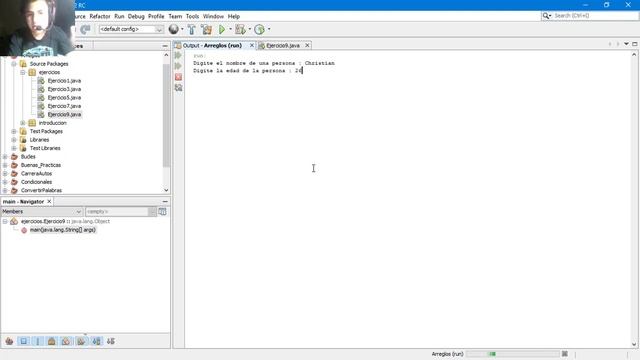Image resolution: width=640 pixels, height=360 pixels.
Task: Toggle Show Static Members filter in the Navigator
Action: 38,341
